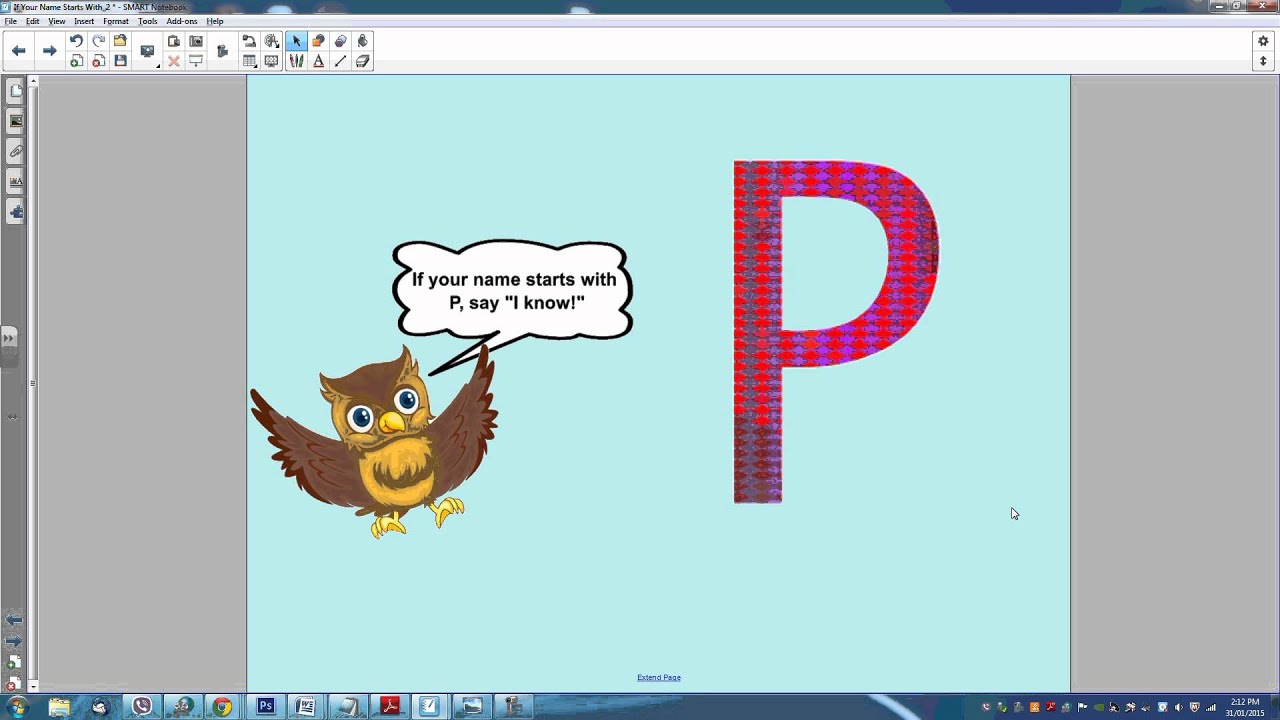Move toolbar with up-down arrow icon
The width and height of the screenshot is (1280, 720).
point(1263,61)
